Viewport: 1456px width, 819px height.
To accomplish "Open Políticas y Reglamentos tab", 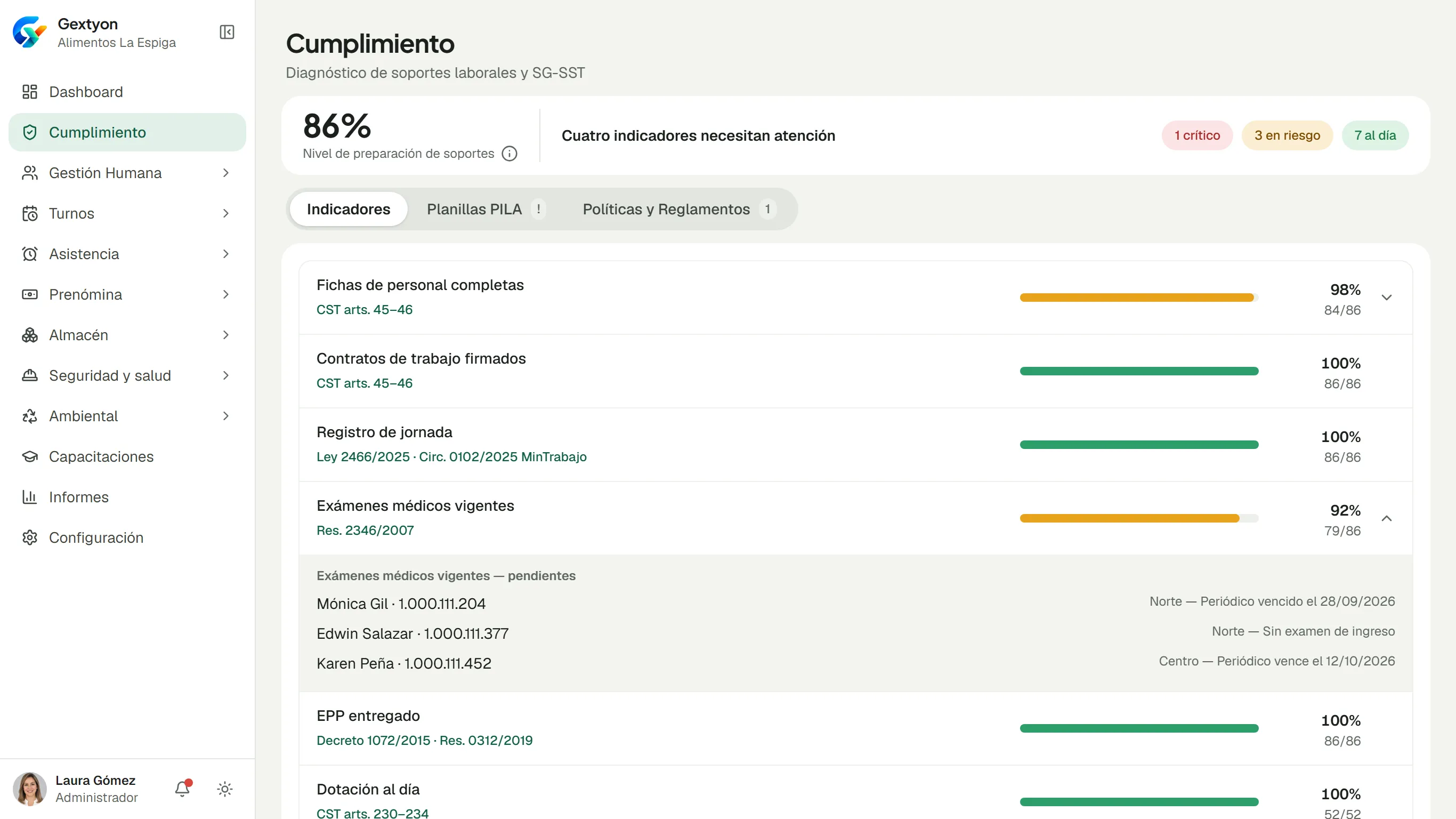I will coord(679,209).
